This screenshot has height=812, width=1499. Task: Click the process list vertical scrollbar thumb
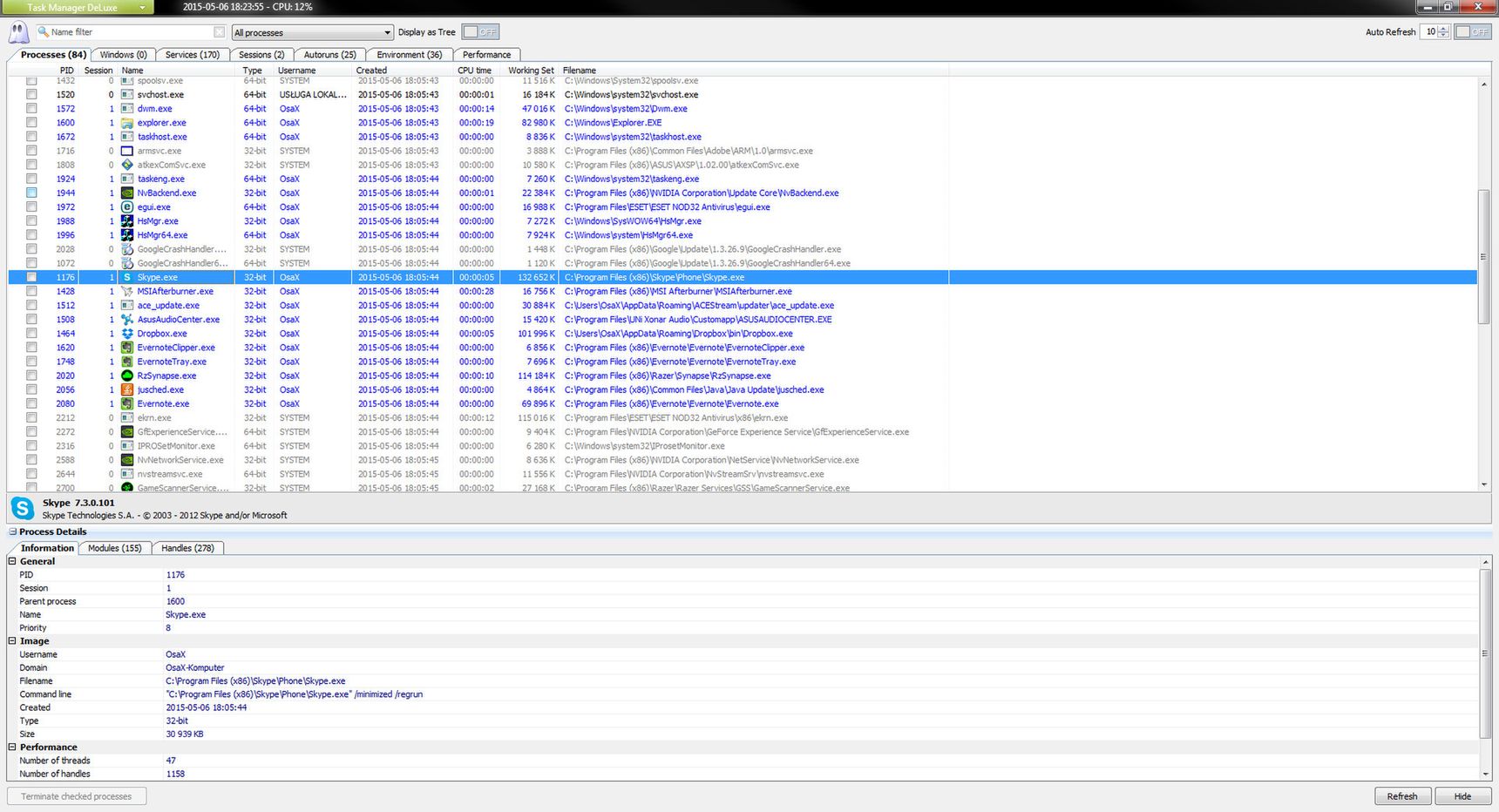tap(1483, 257)
